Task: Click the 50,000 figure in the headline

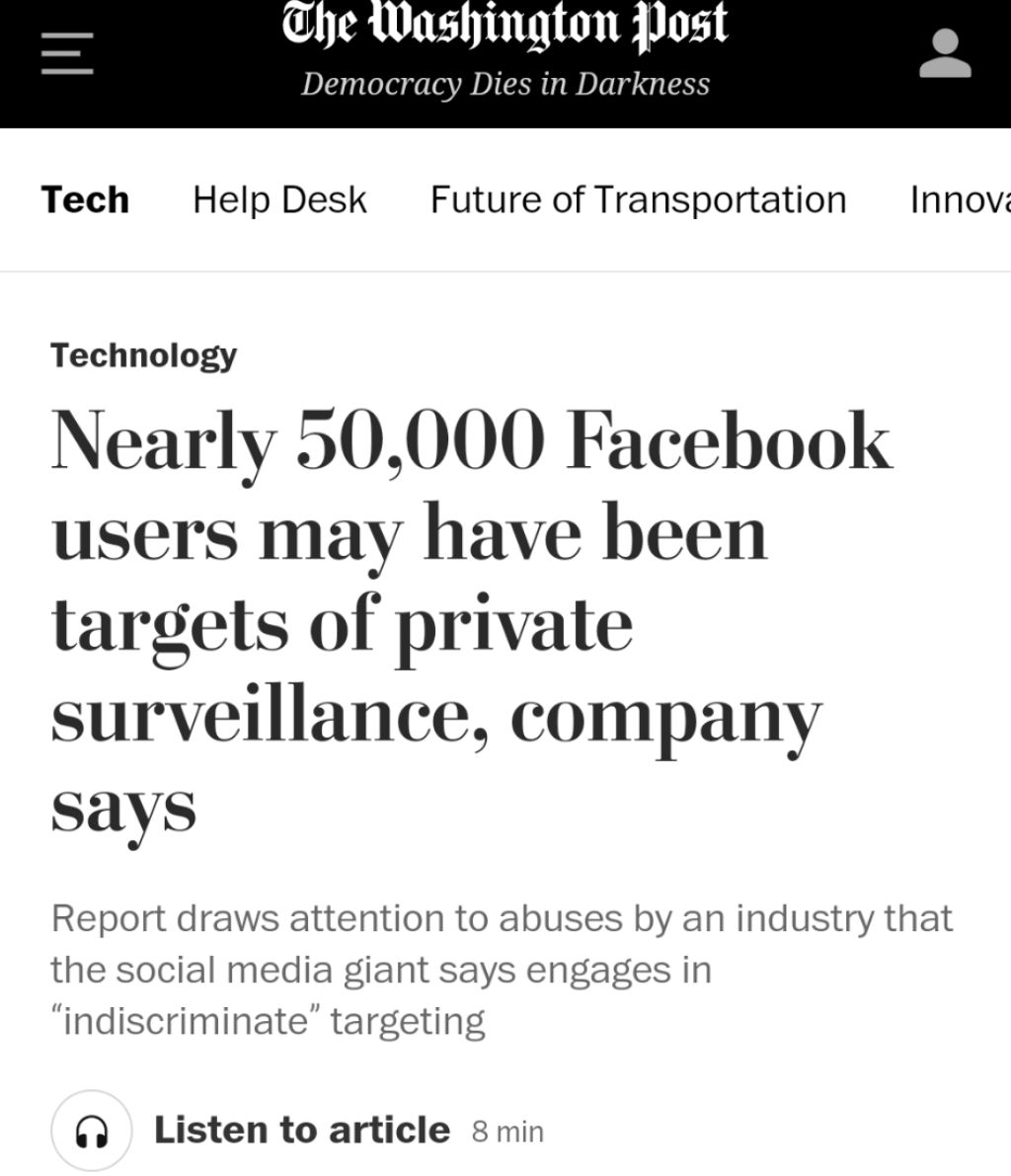Action: tap(419, 441)
